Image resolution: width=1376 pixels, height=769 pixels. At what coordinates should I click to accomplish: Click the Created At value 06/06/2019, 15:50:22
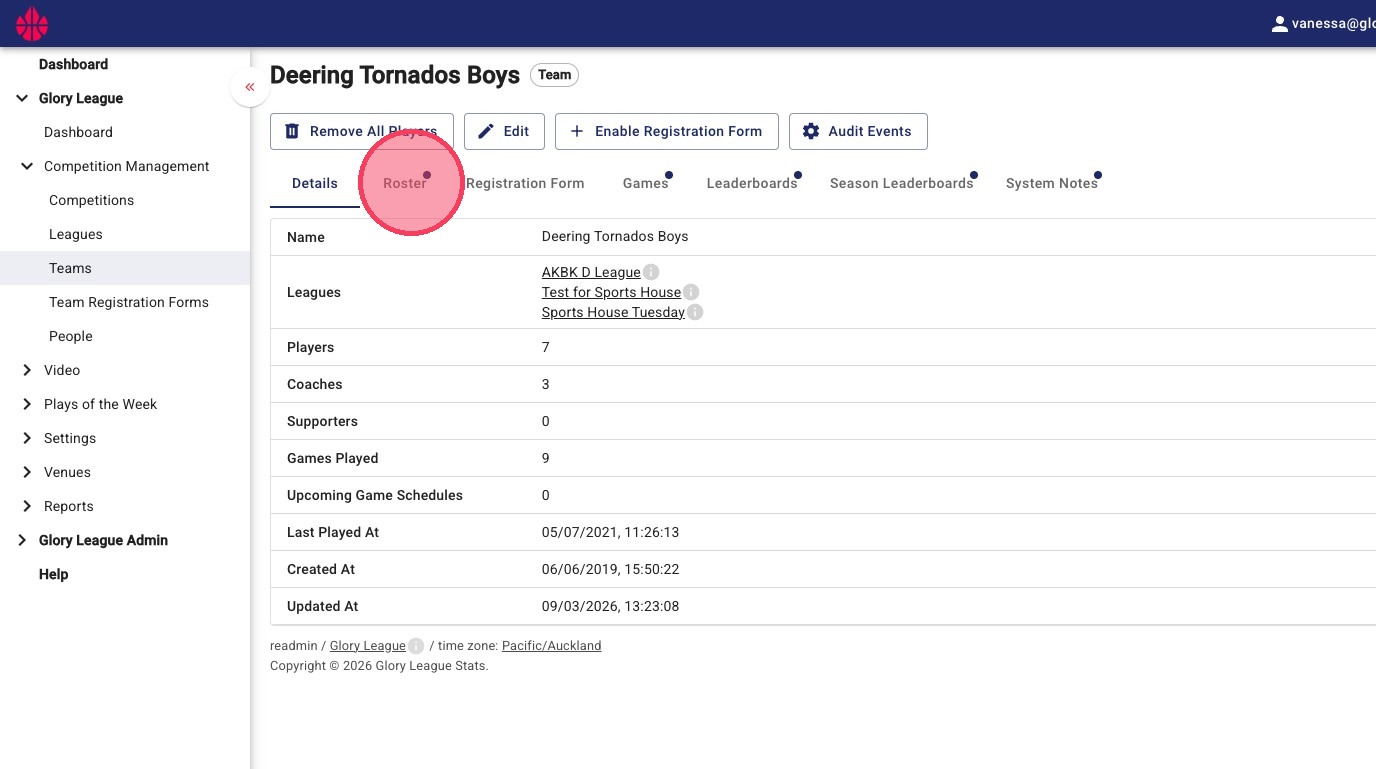click(x=610, y=569)
